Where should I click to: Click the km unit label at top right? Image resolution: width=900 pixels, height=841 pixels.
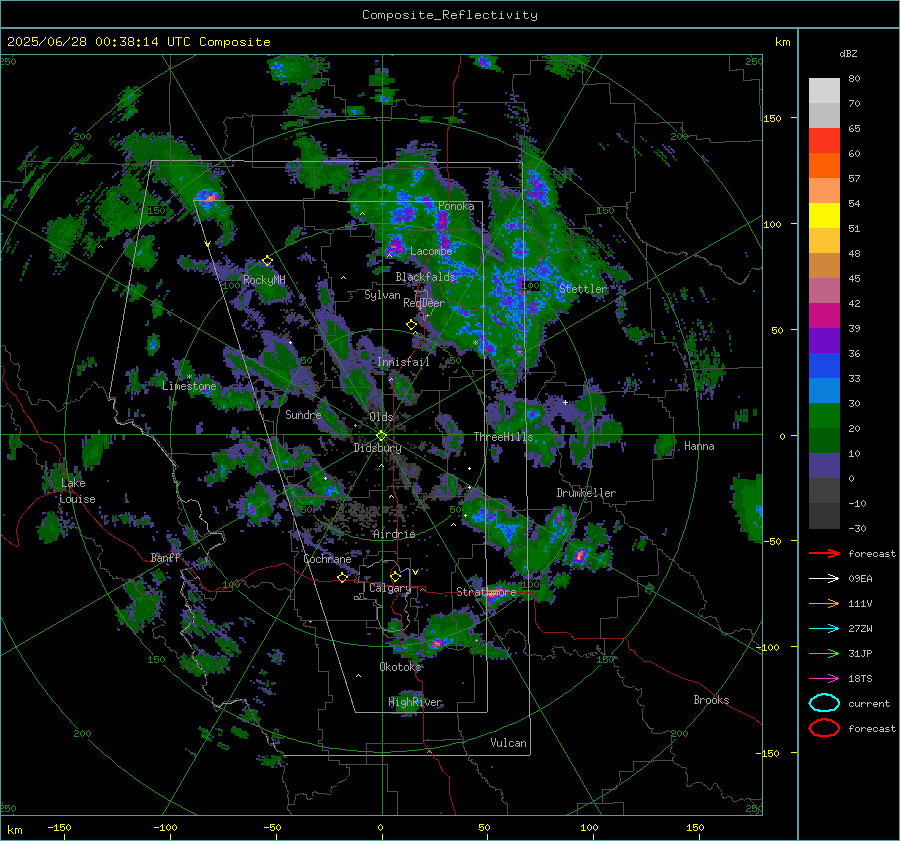click(782, 42)
